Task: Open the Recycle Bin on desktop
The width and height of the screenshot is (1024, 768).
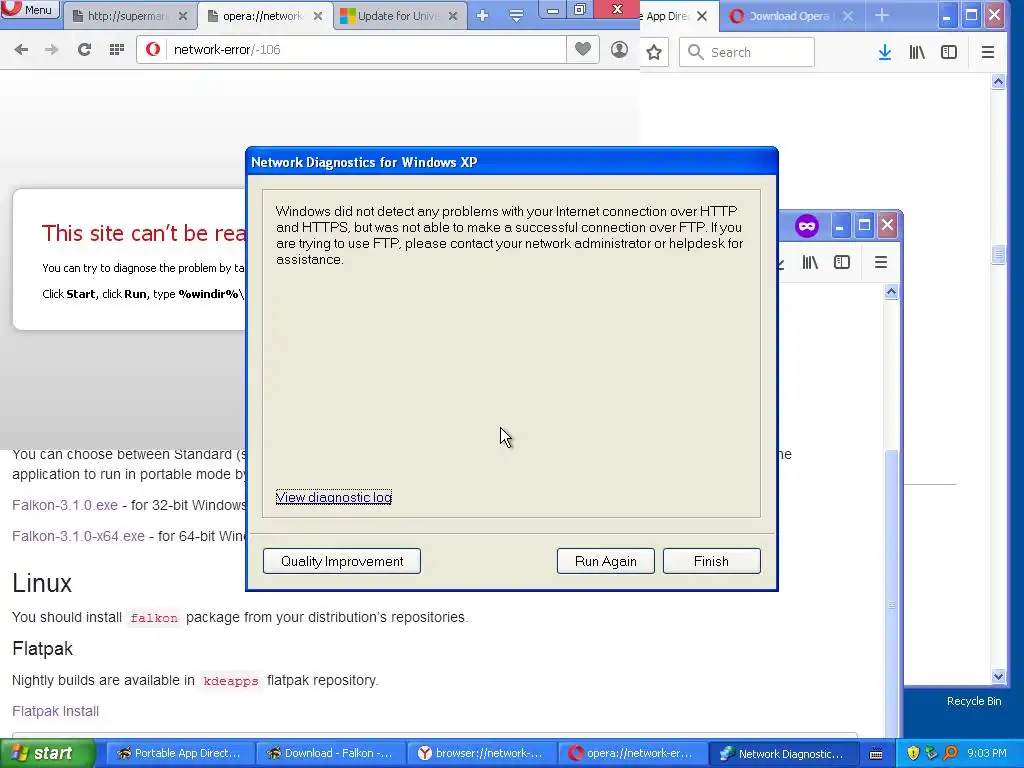Action: click(974, 701)
